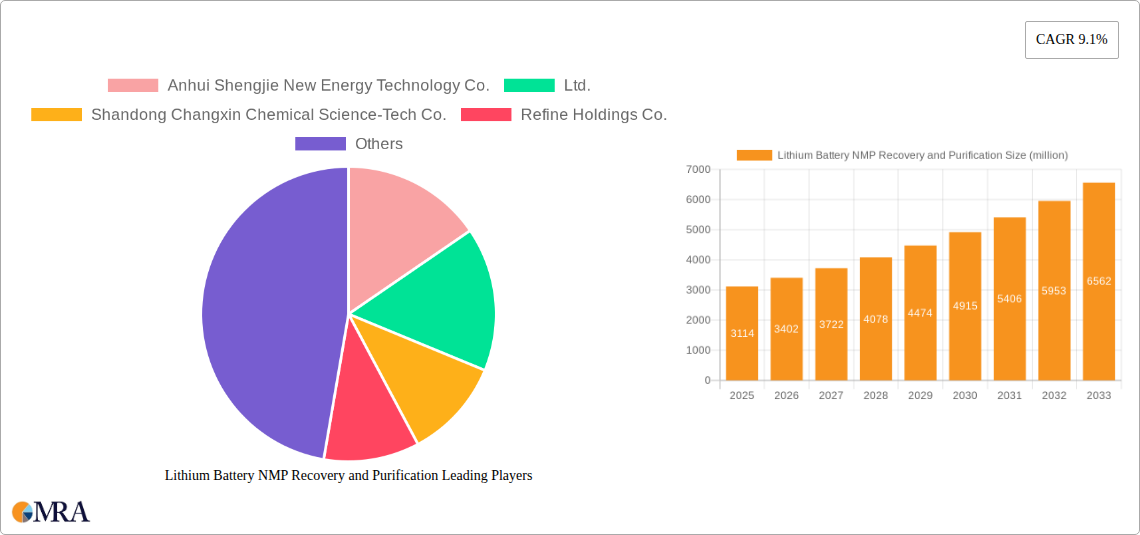This screenshot has height=535, width=1140.
Task: Select the 2029 bar valued 4474
Action: coord(920,313)
